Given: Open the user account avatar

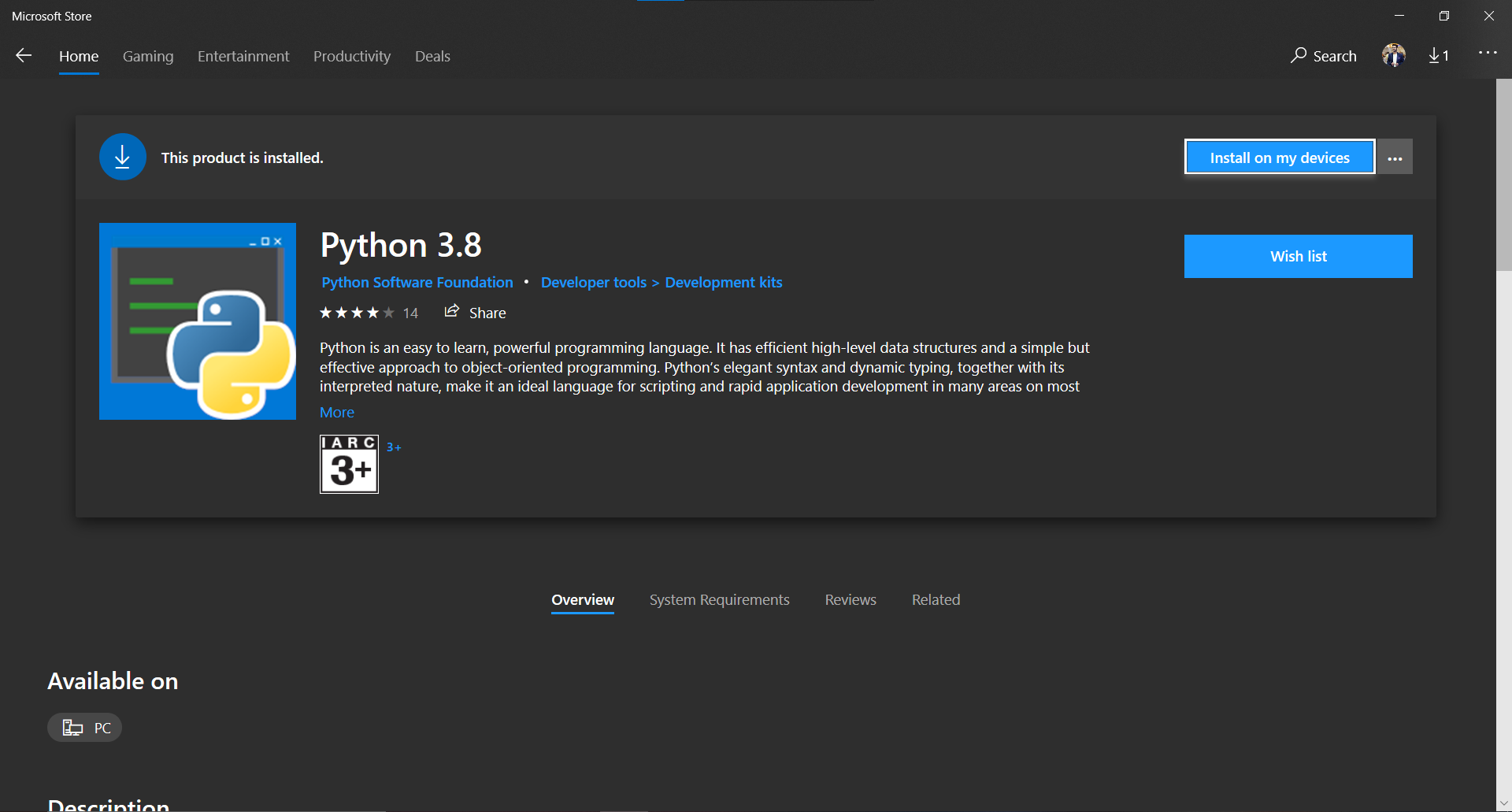Looking at the screenshot, I should tap(1394, 55).
